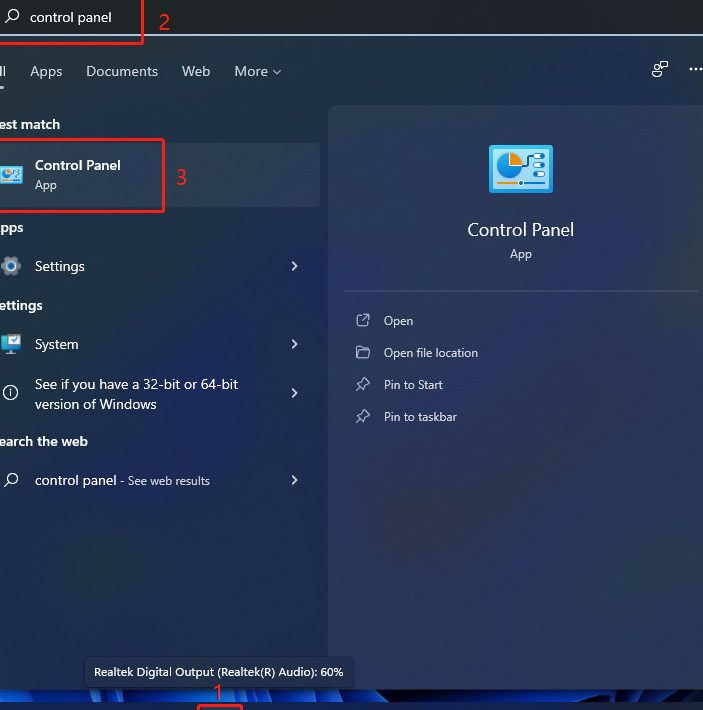703x710 pixels.
Task: Expand the Settings result arrow
Action: click(295, 266)
